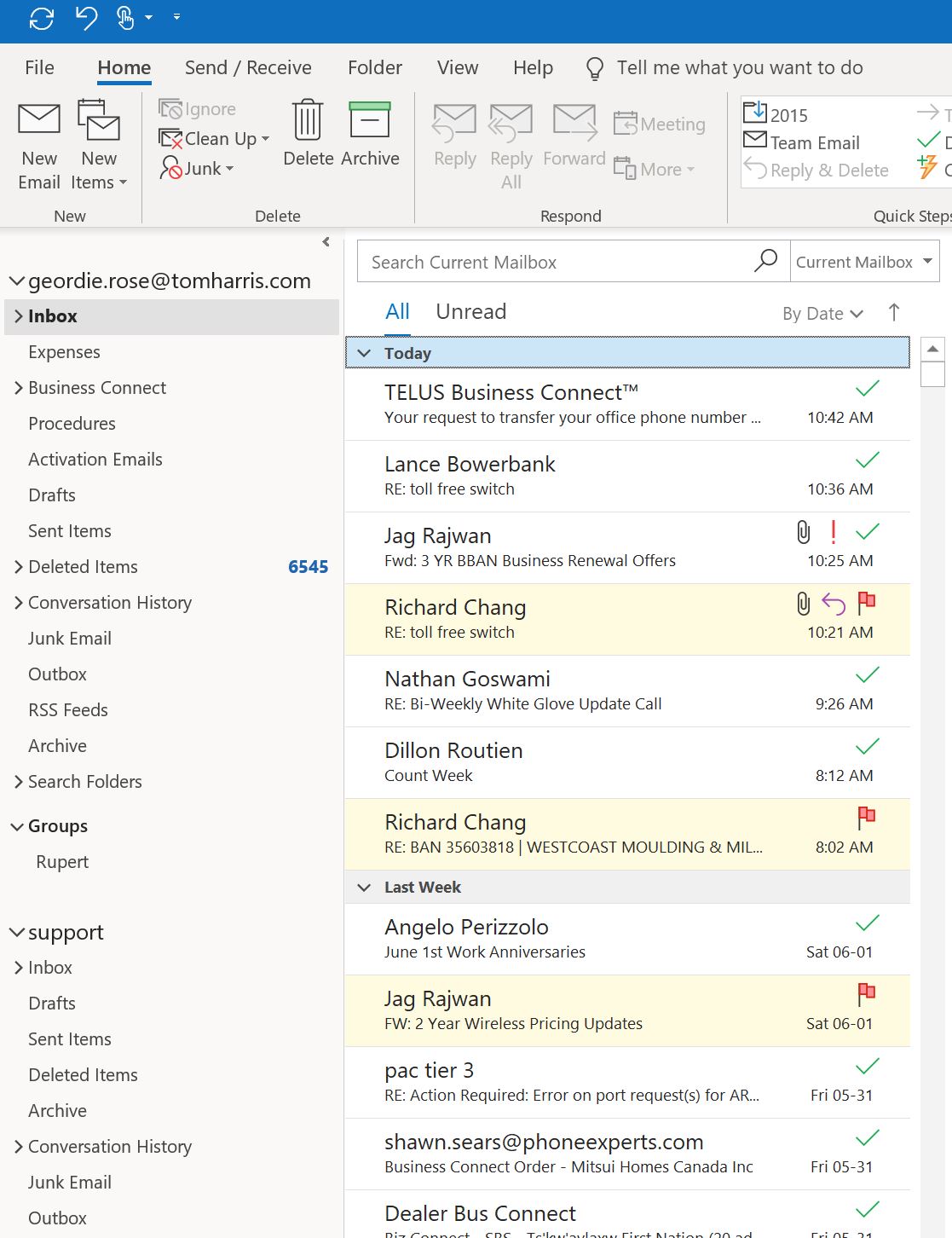Click red flag on Jag Rajwan Sat 06-01 email

[x=867, y=994]
